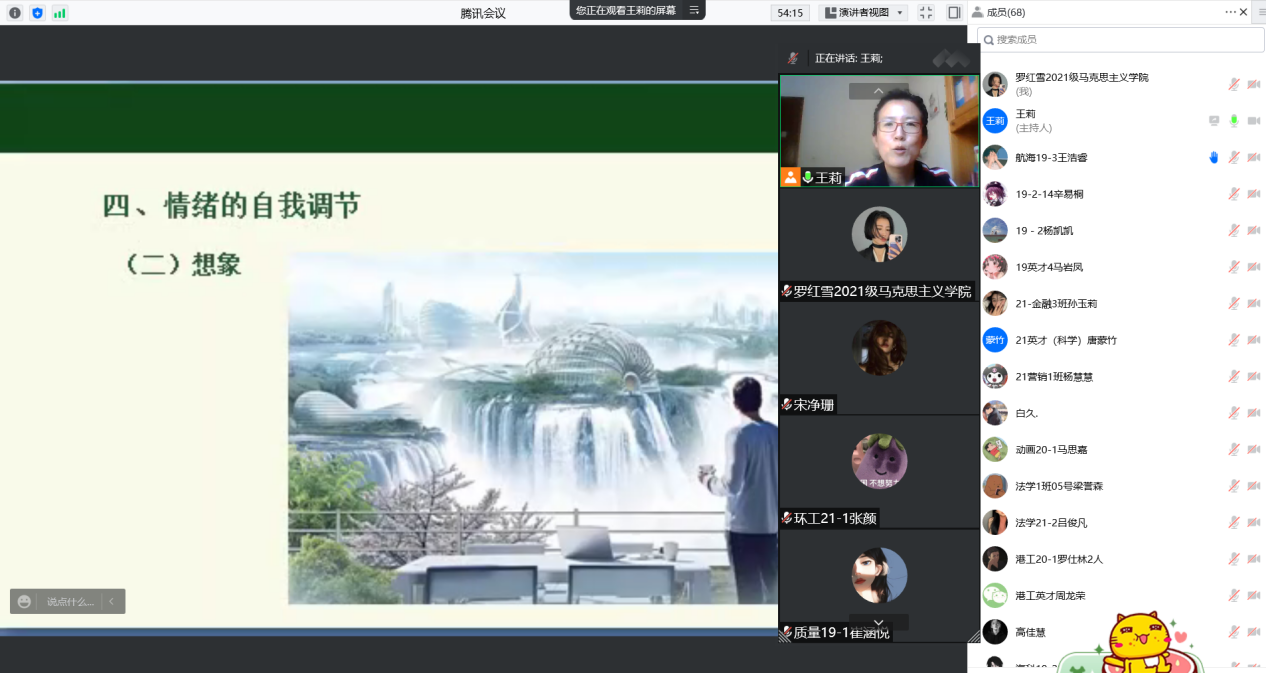Click the screen share icon beside 王莉

1214,121
